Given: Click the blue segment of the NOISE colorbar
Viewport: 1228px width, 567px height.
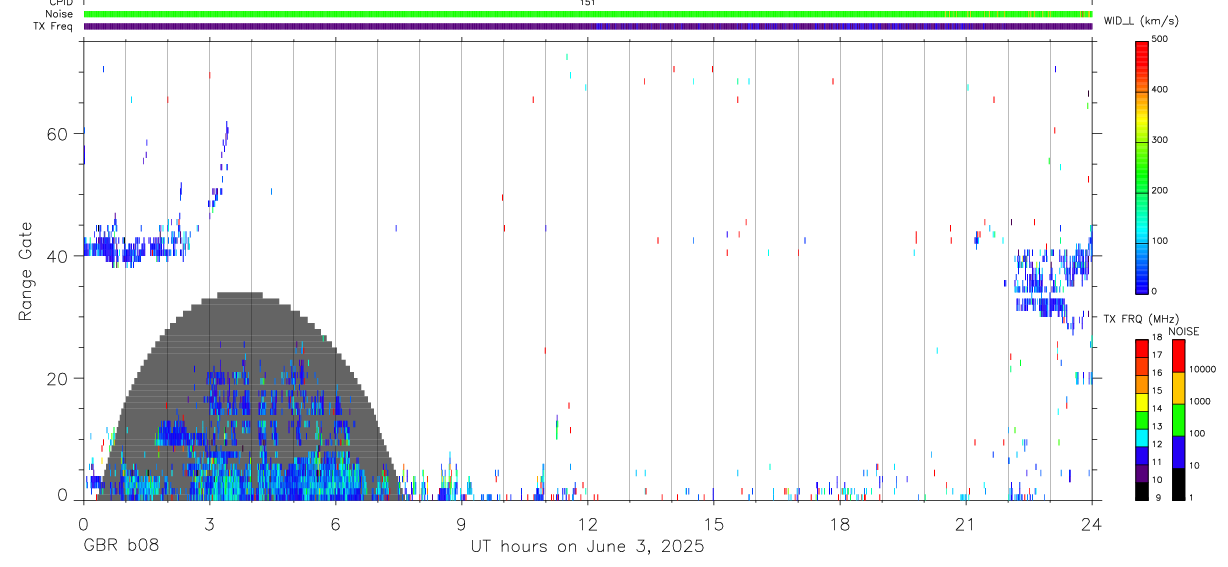Looking at the screenshot, I should coord(1178,451).
